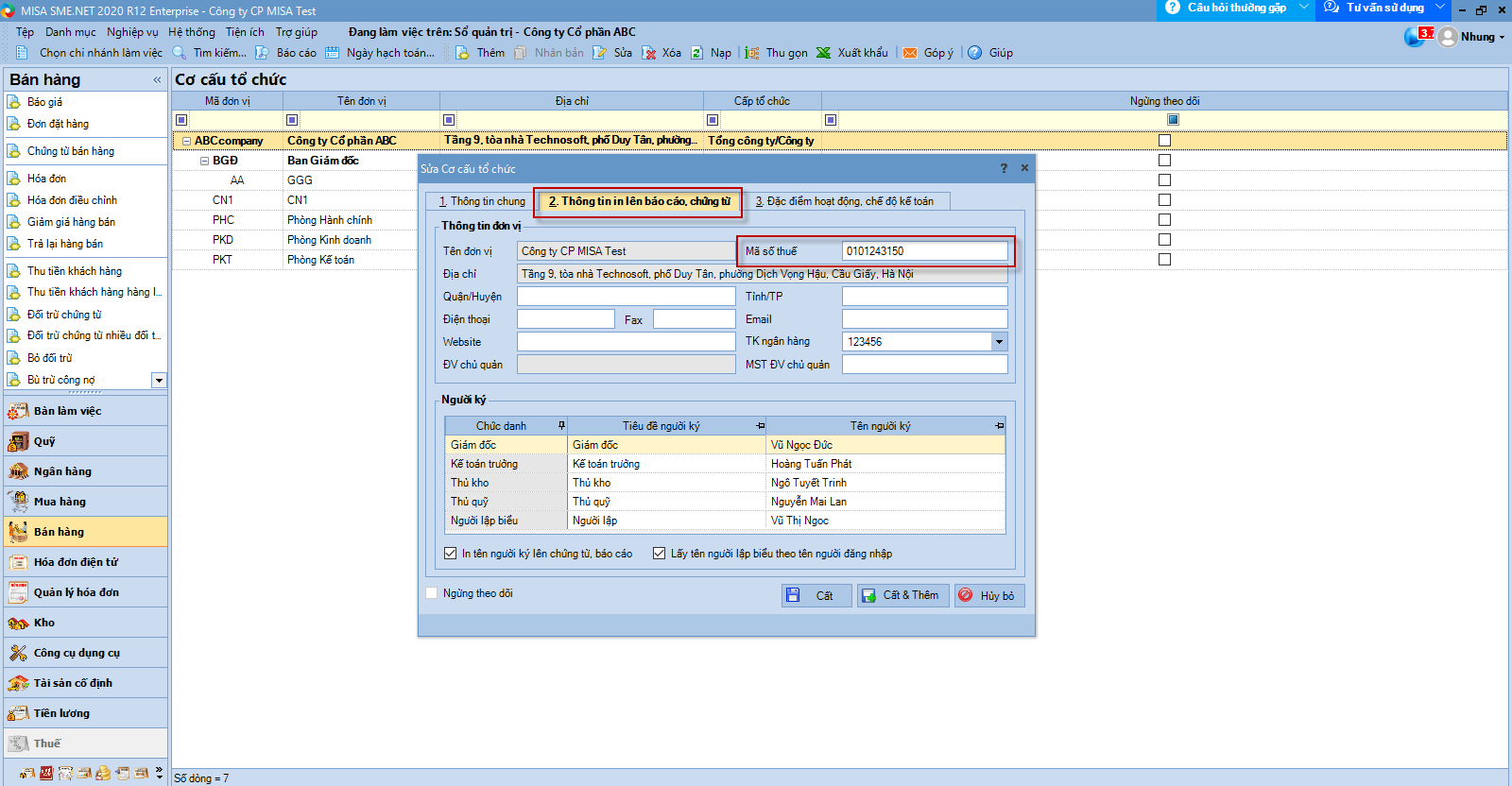This screenshot has width=1512, height=786.
Task: Open the user Nhung dropdown
Action: pos(1502,38)
